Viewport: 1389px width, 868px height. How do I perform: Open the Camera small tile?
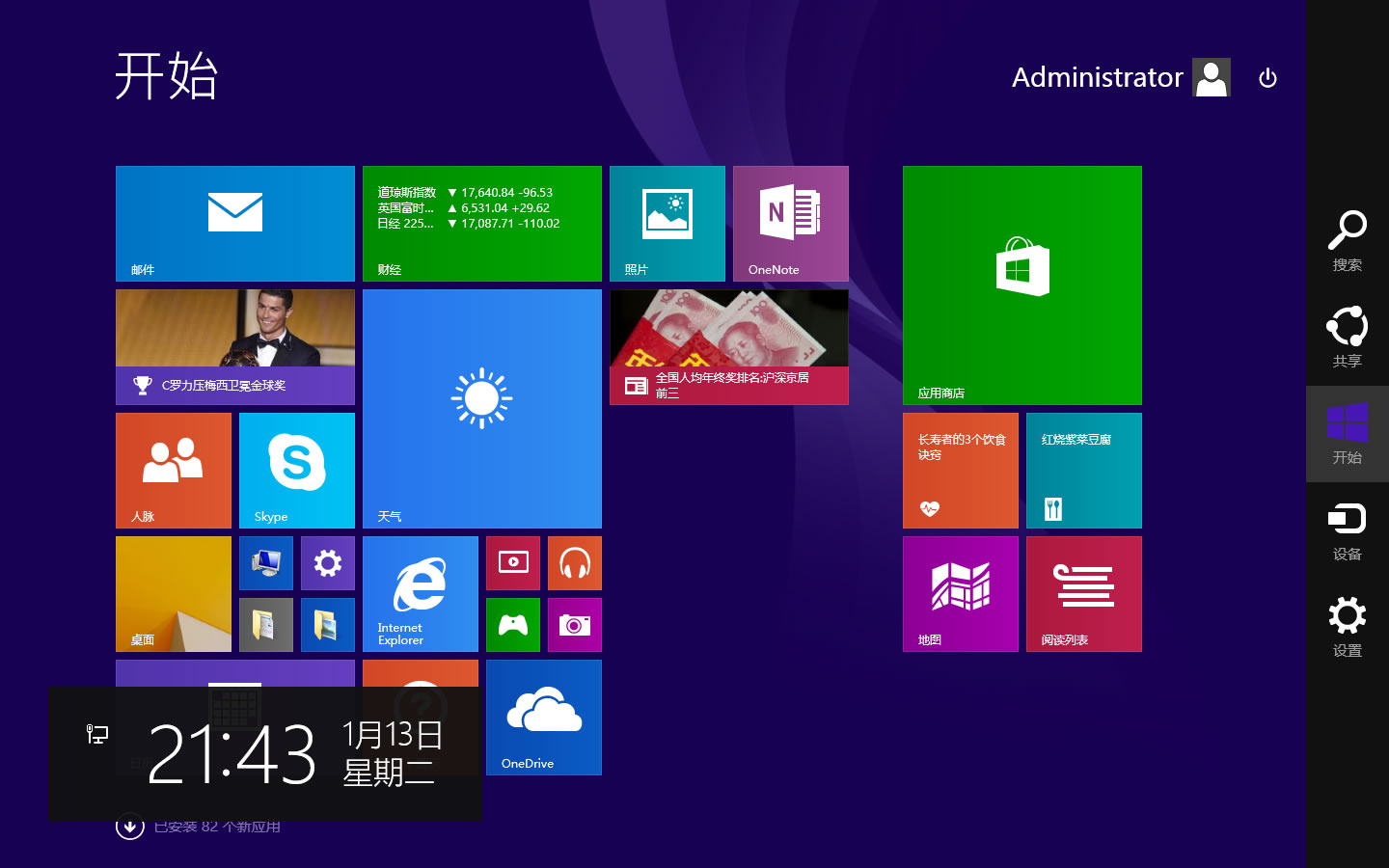coord(575,625)
